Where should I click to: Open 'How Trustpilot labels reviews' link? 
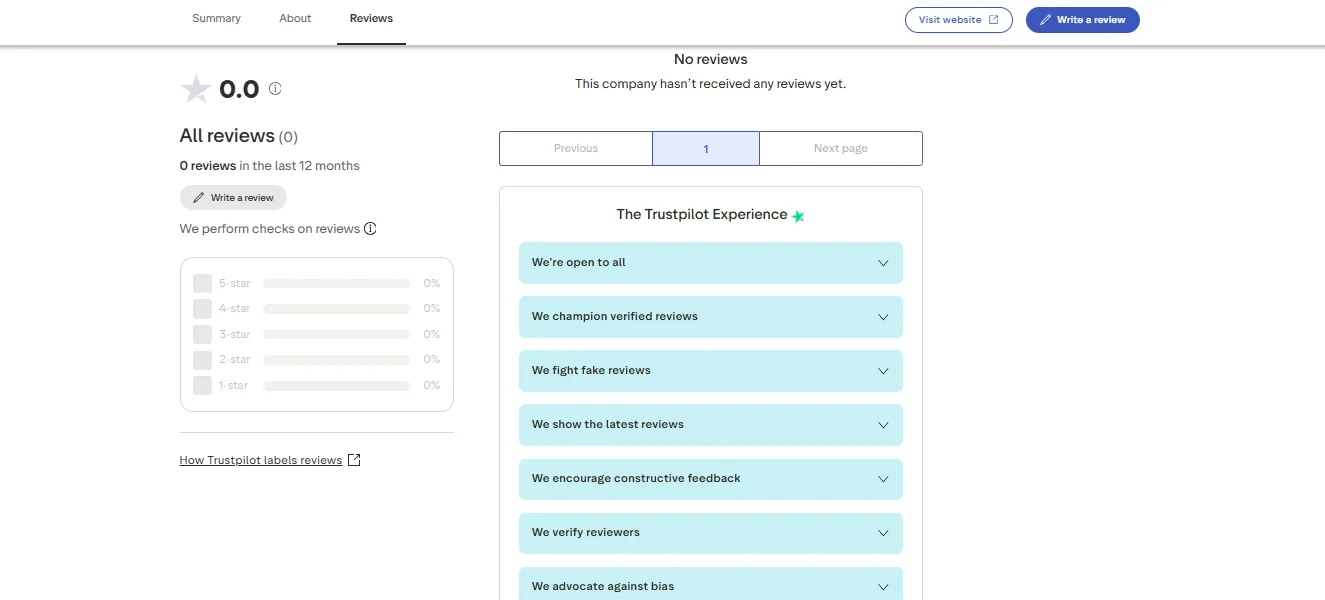coord(261,460)
